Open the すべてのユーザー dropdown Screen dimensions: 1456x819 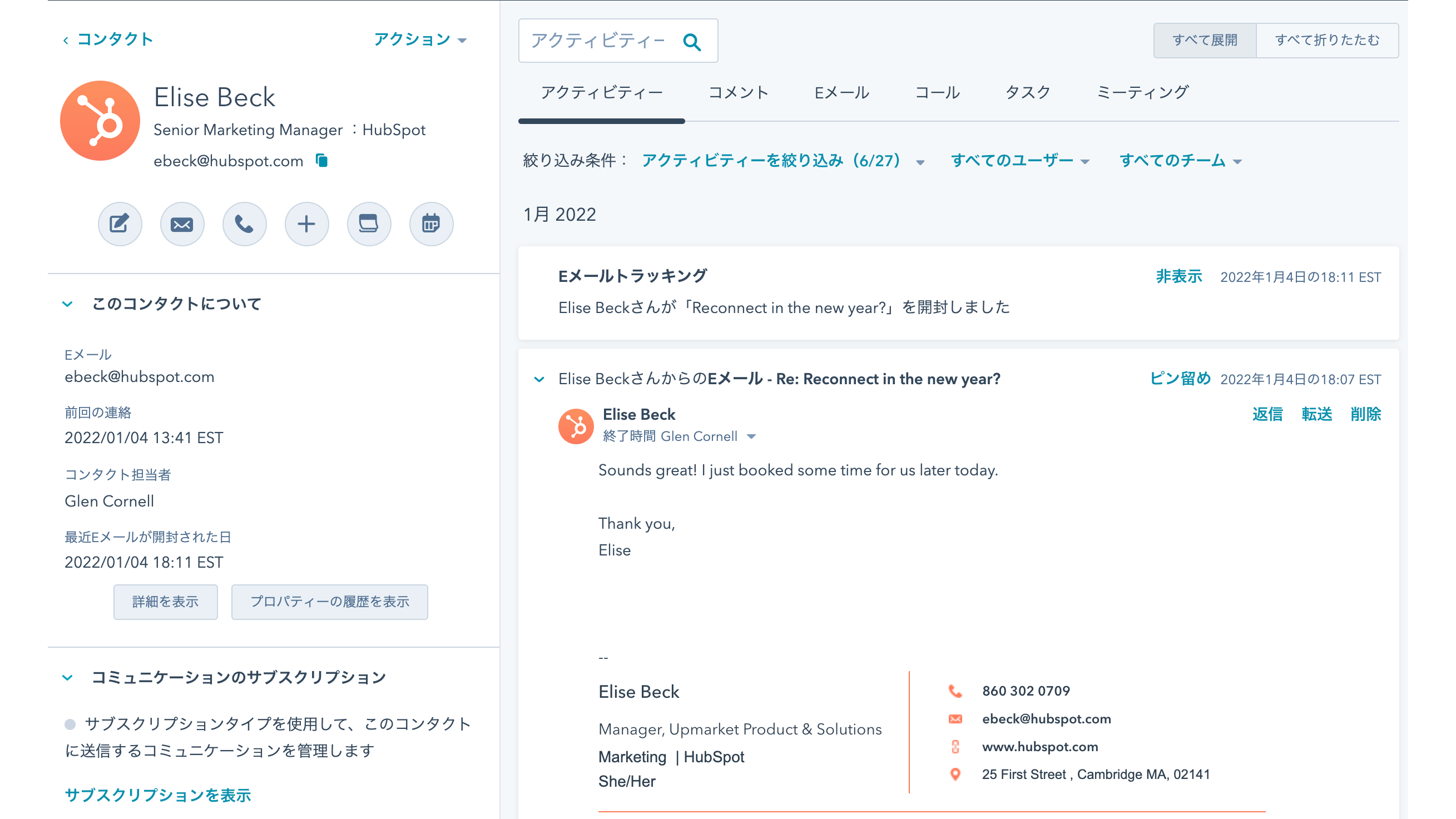[1019, 161]
